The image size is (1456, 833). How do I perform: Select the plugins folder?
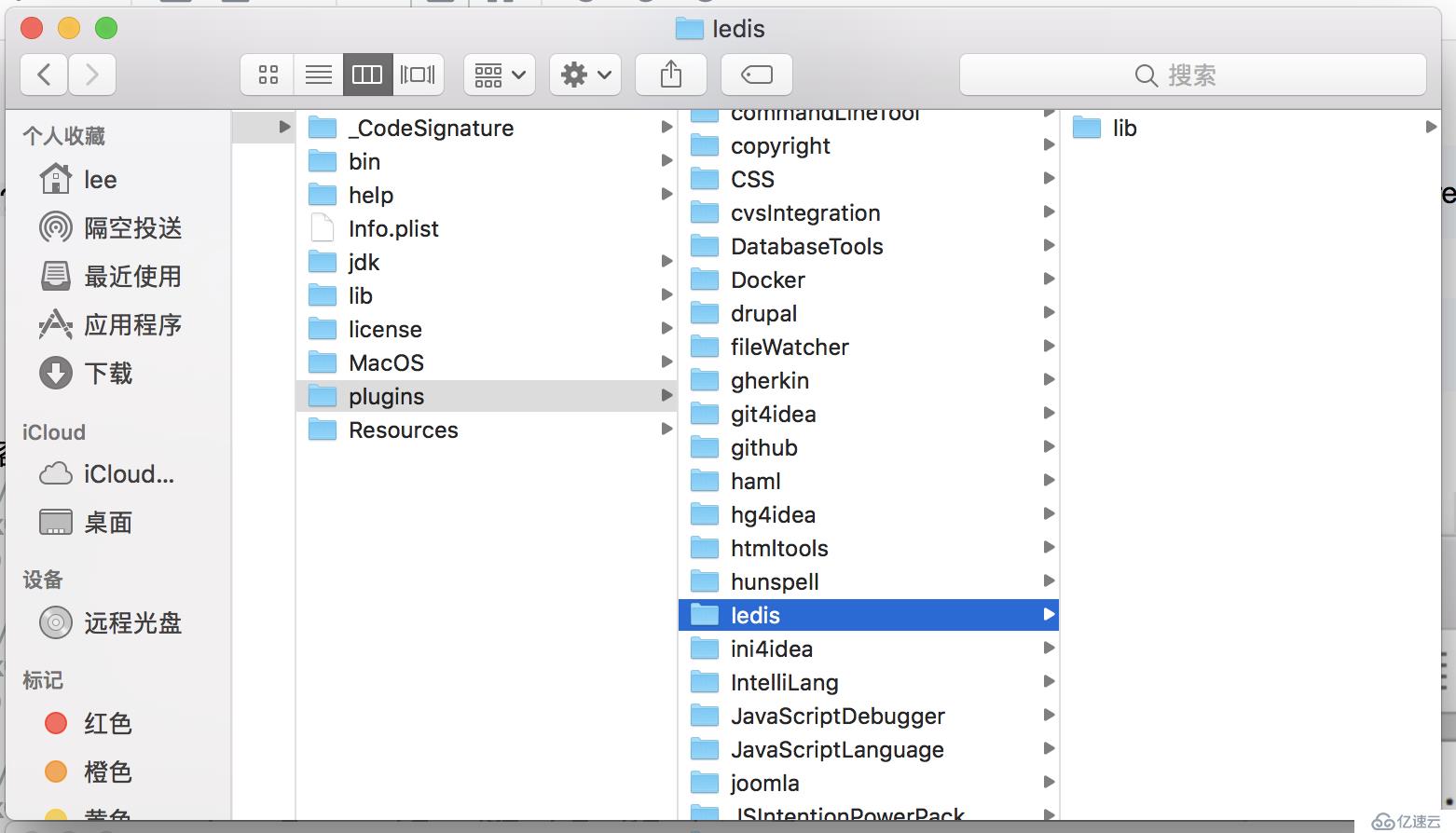coord(487,396)
